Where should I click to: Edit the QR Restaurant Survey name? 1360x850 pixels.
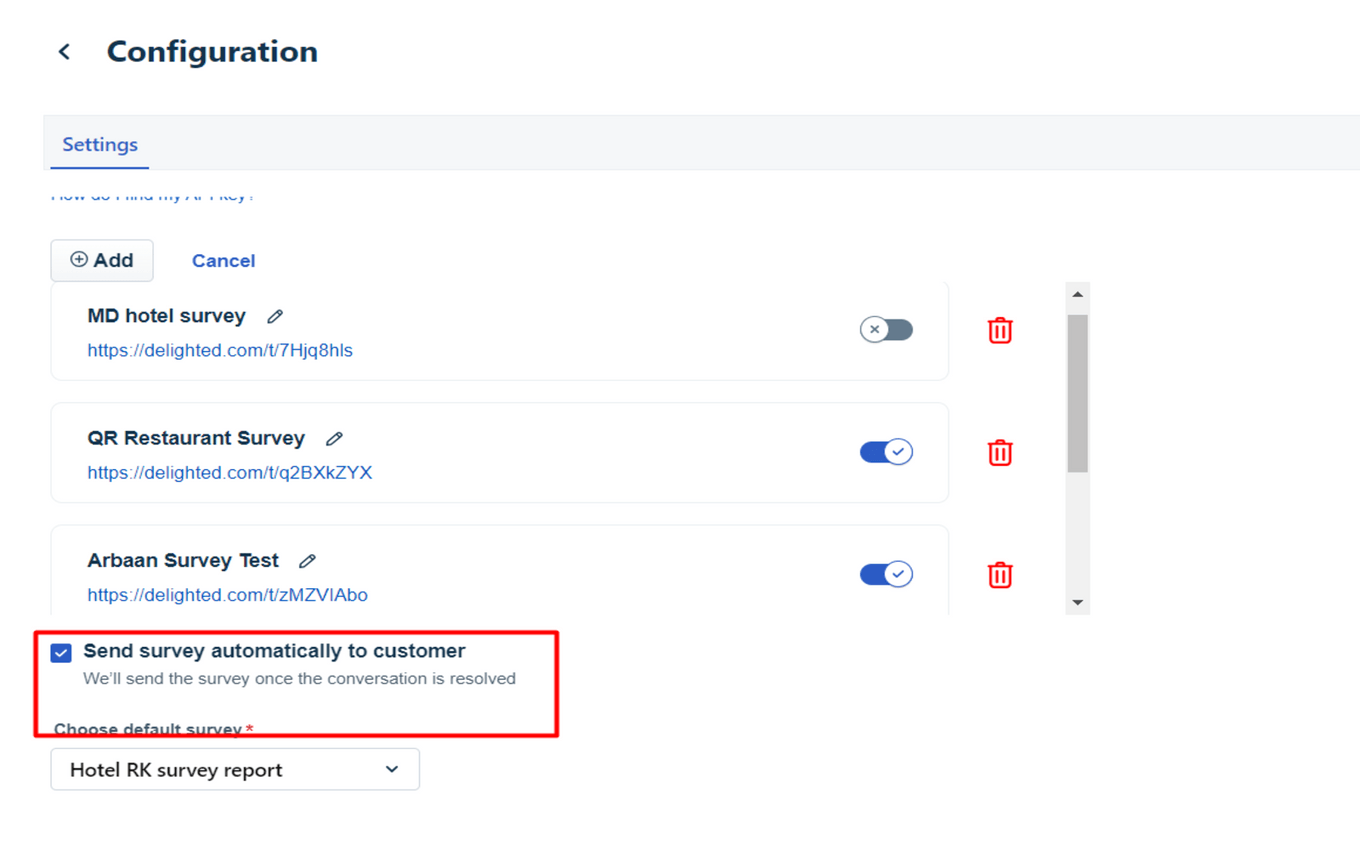[x=334, y=438]
